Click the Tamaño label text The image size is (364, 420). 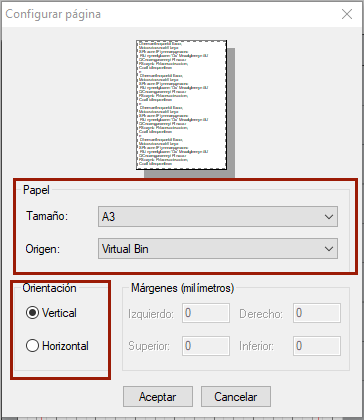(x=47, y=216)
